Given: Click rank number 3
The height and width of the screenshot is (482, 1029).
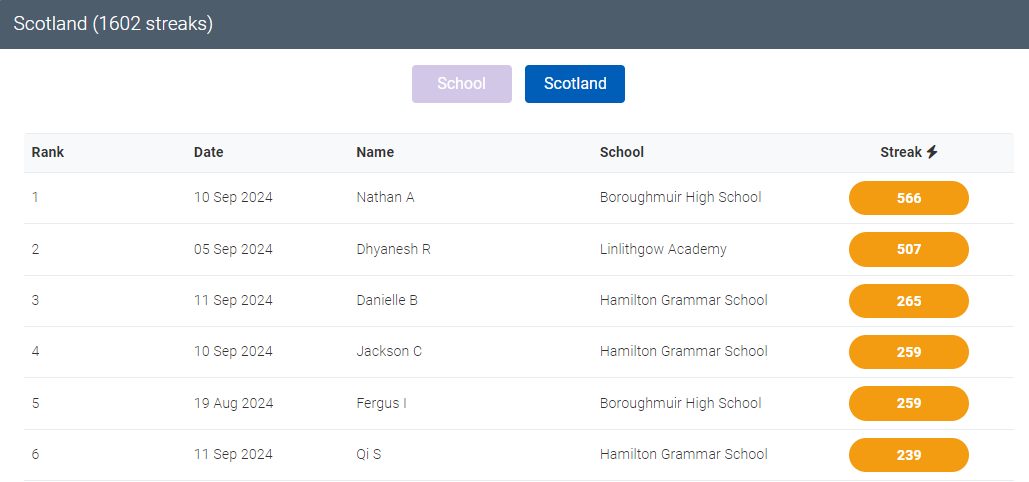Looking at the screenshot, I should tap(35, 300).
